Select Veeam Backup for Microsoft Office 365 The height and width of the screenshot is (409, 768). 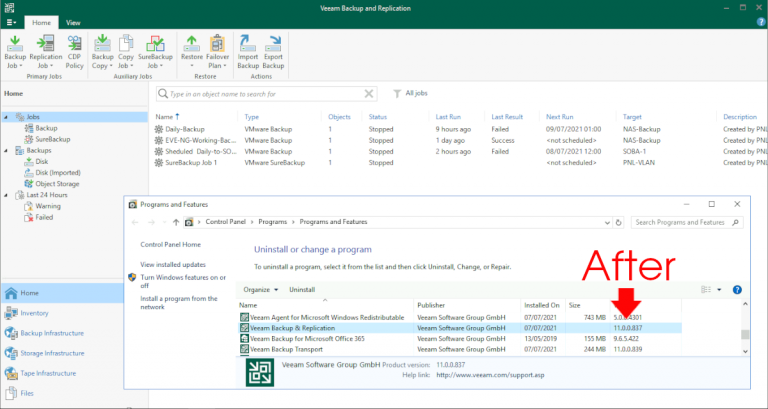pos(460,338)
